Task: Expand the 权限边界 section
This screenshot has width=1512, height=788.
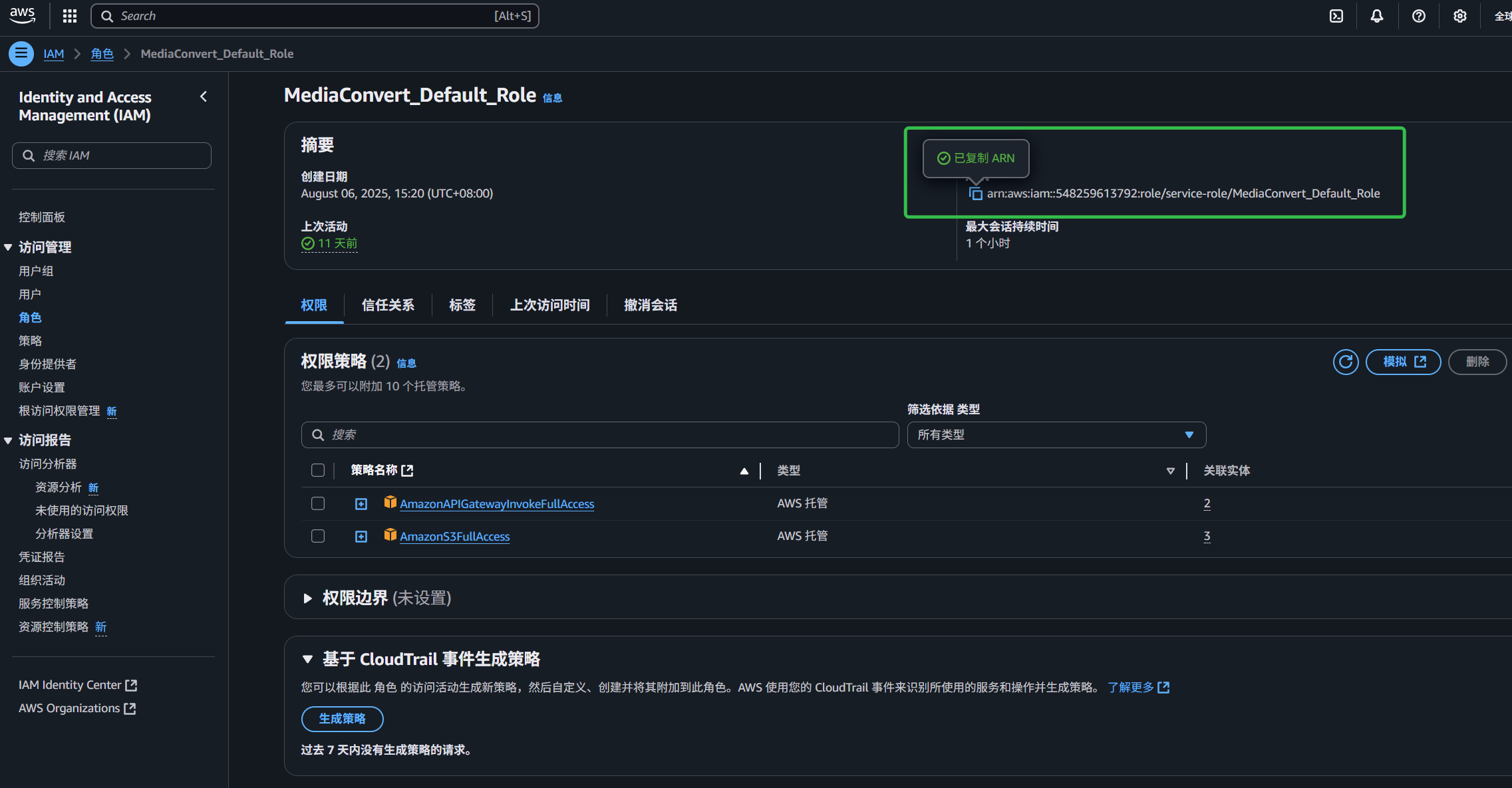Action: [x=307, y=598]
